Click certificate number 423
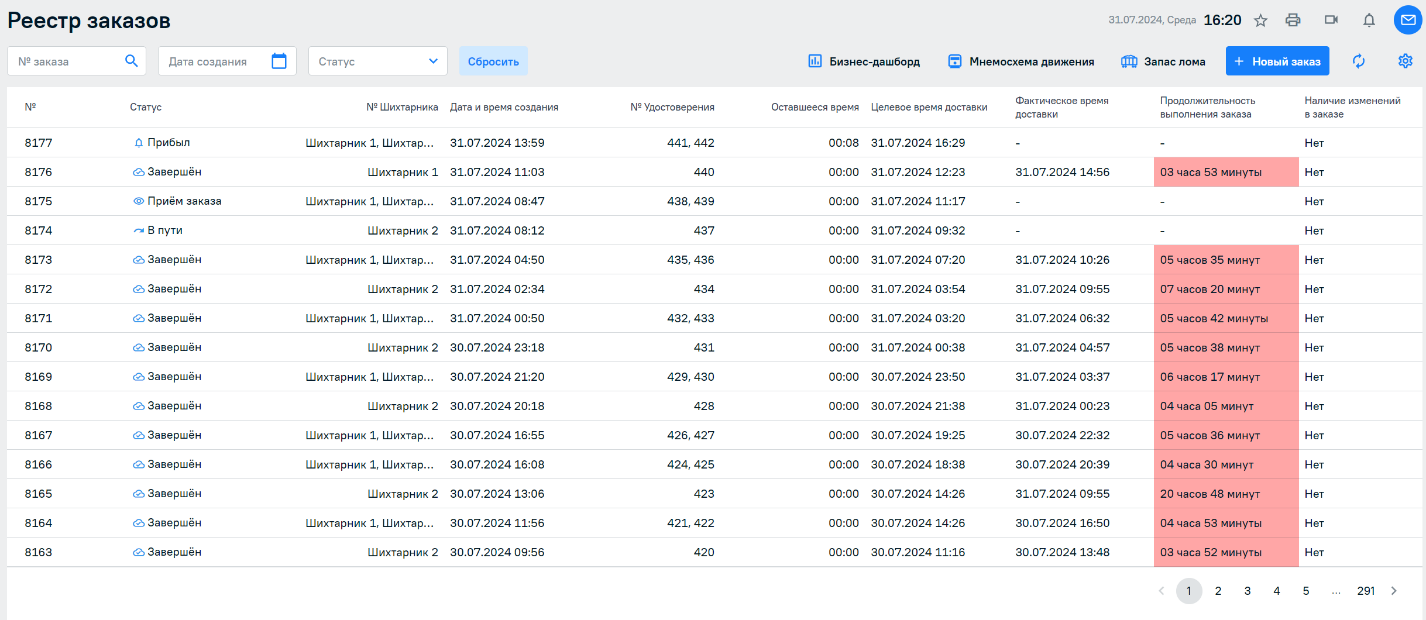The height and width of the screenshot is (620, 1426). [704, 494]
